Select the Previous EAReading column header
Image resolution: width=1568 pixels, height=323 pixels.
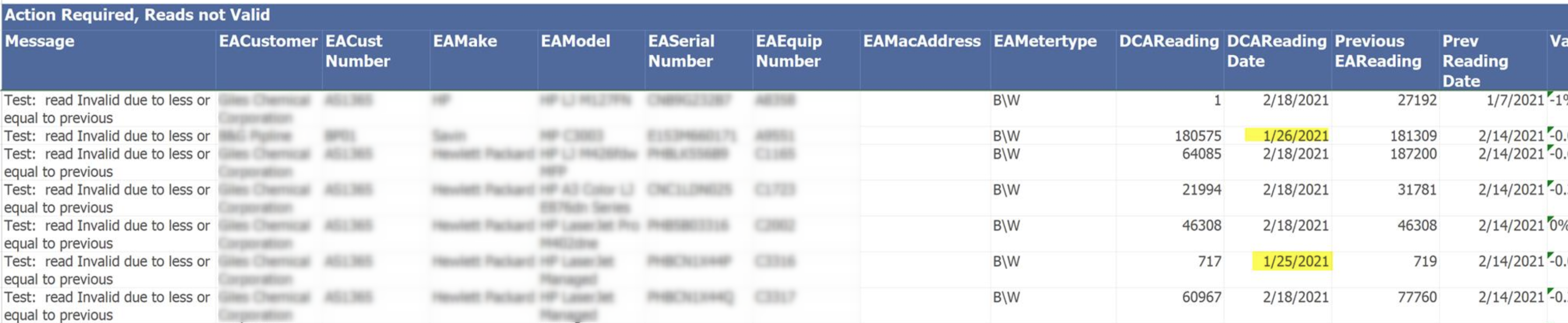coord(1385,60)
